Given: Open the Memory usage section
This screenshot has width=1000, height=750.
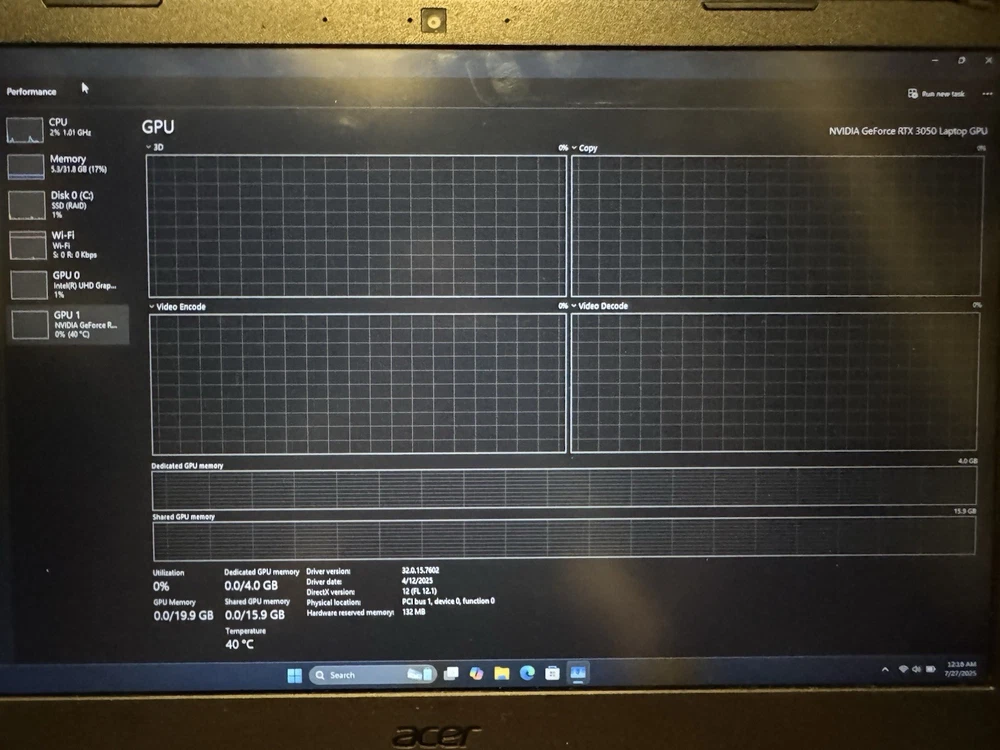Looking at the screenshot, I should click(67, 164).
